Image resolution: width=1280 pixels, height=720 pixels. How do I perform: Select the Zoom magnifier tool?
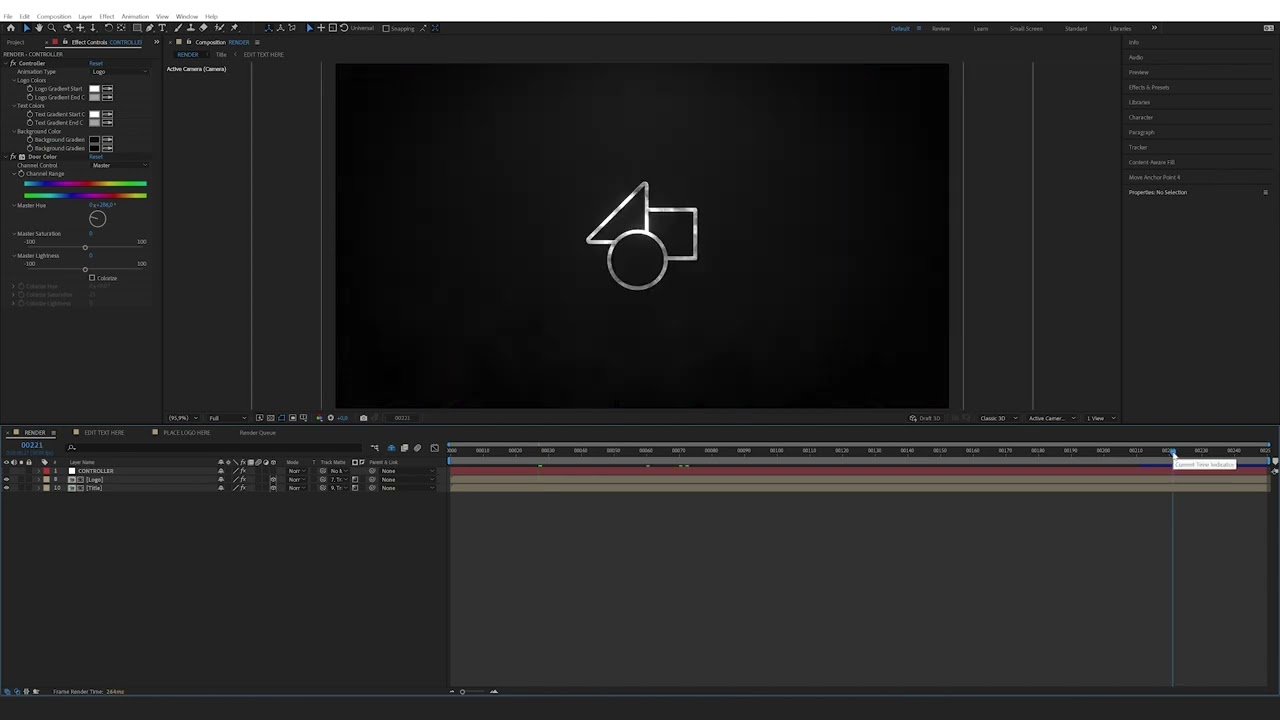pos(52,28)
